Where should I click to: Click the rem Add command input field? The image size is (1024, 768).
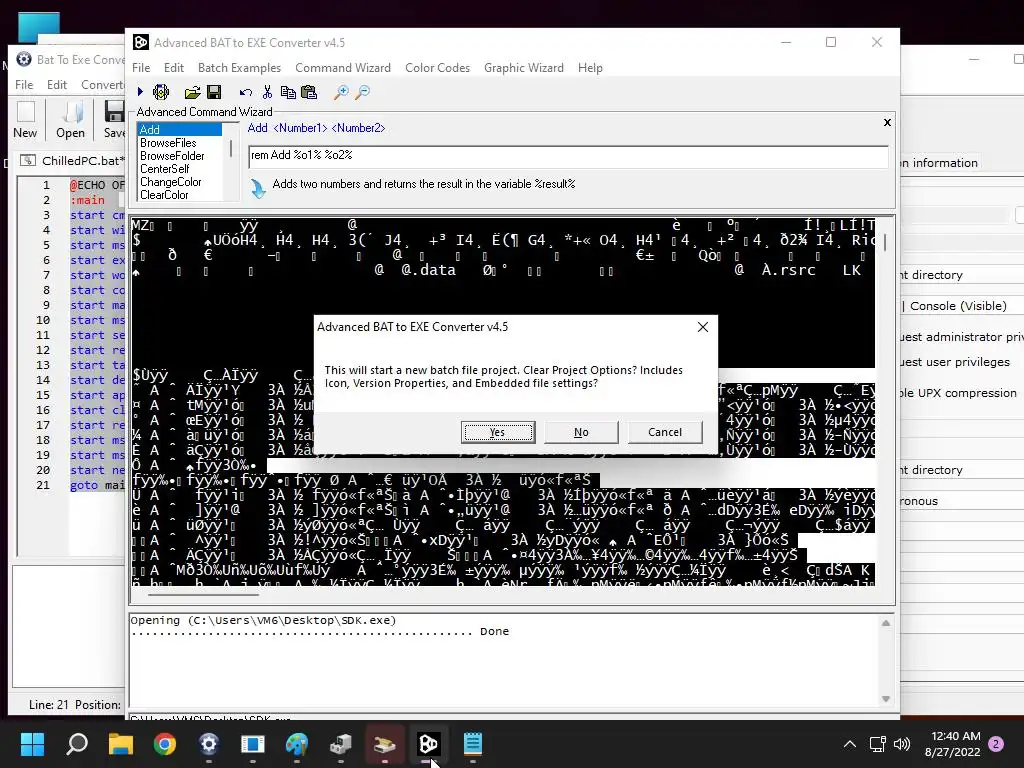click(x=568, y=155)
